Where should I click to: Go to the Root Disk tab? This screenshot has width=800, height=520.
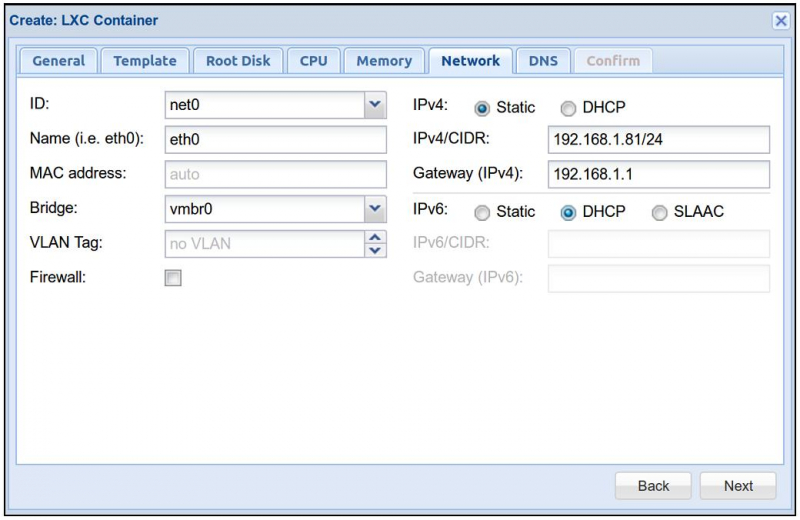[x=238, y=61]
